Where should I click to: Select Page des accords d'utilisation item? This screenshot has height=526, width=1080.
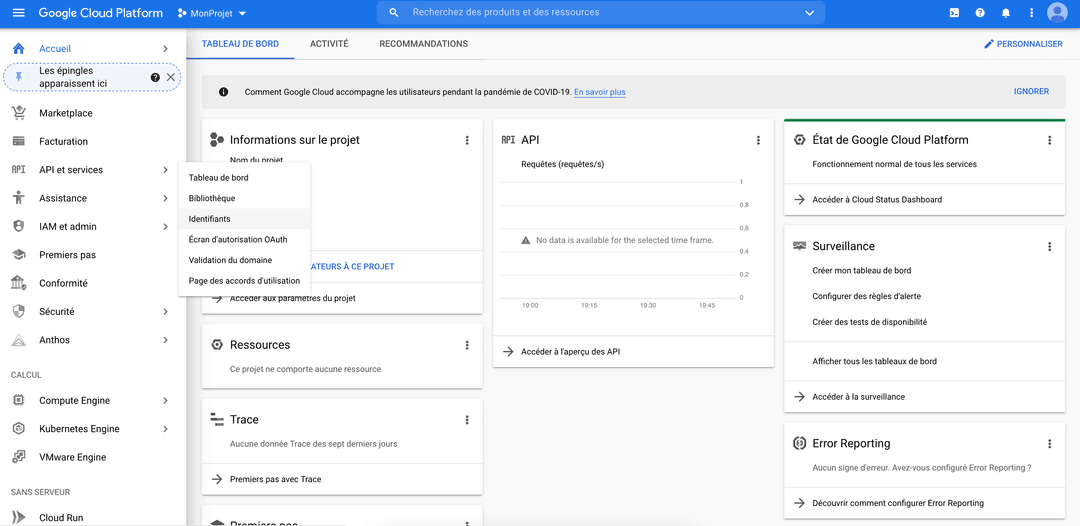click(245, 281)
